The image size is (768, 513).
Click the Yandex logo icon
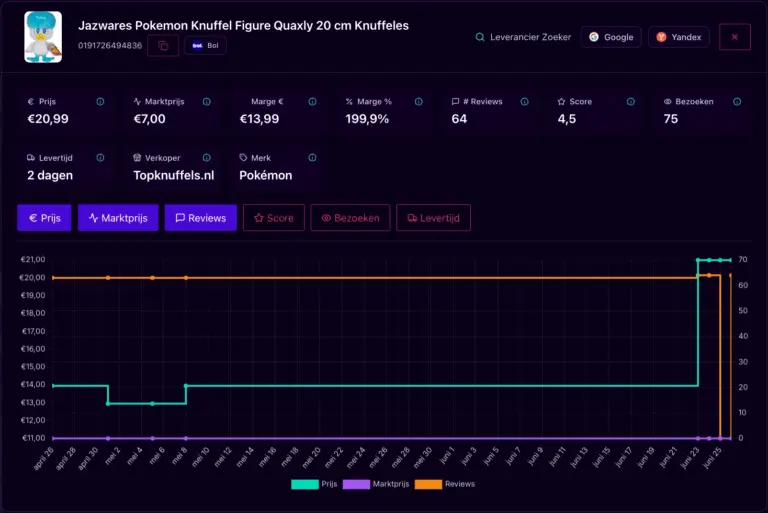coord(661,37)
